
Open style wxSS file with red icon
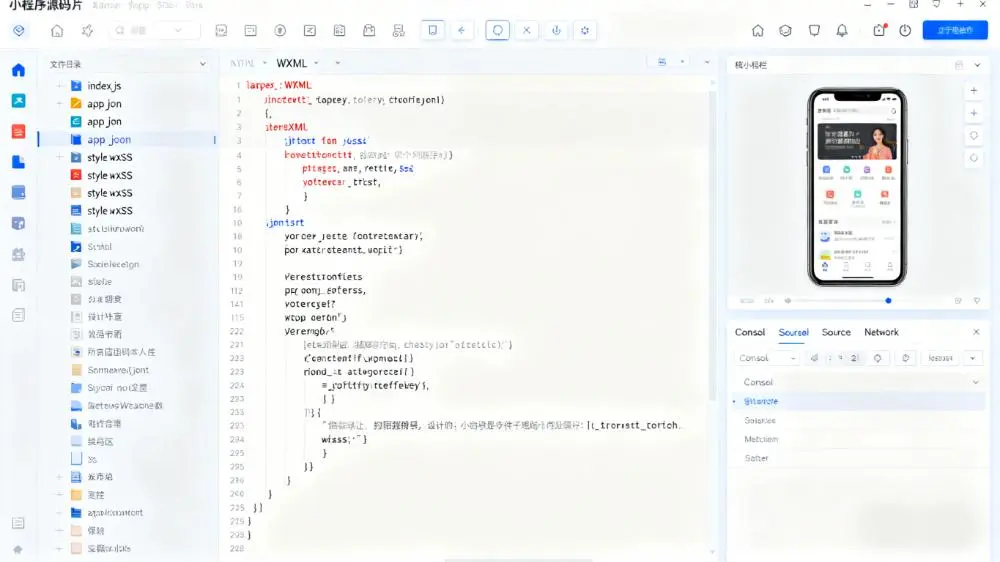point(110,175)
